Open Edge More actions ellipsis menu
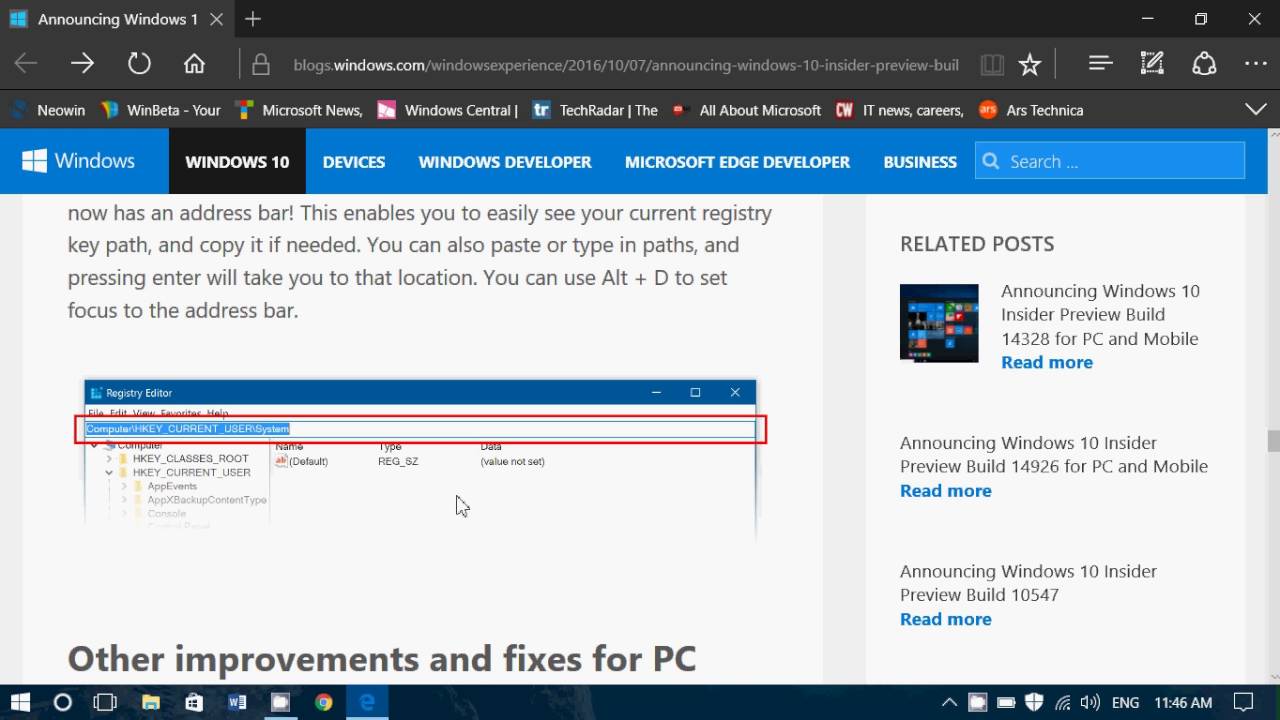The width and height of the screenshot is (1280, 720). 1256,64
